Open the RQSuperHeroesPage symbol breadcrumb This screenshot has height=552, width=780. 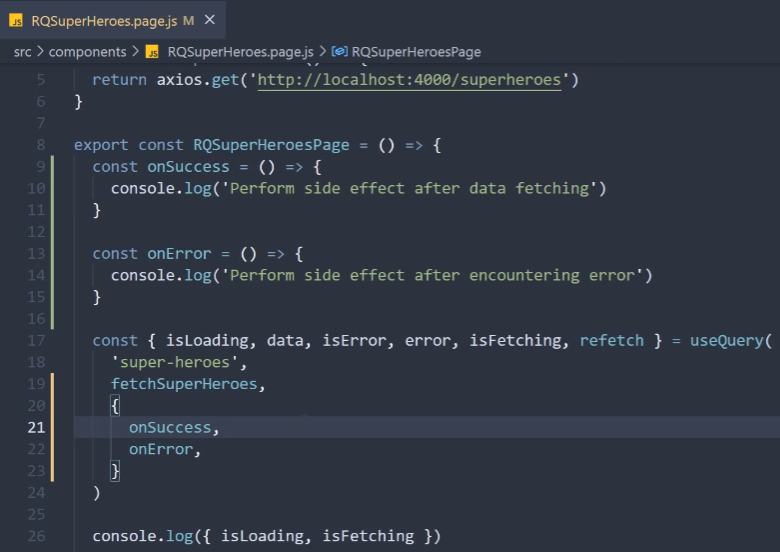pos(416,51)
